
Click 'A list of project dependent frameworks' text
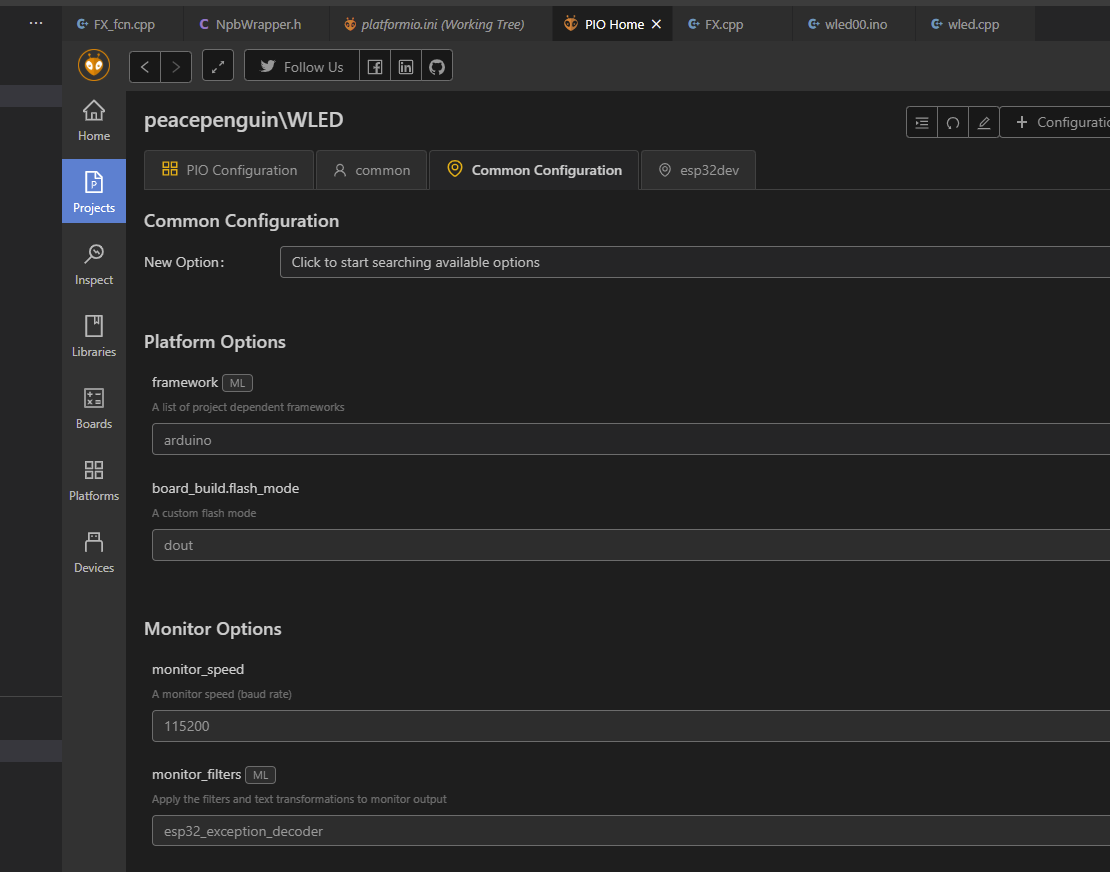[x=248, y=407]
